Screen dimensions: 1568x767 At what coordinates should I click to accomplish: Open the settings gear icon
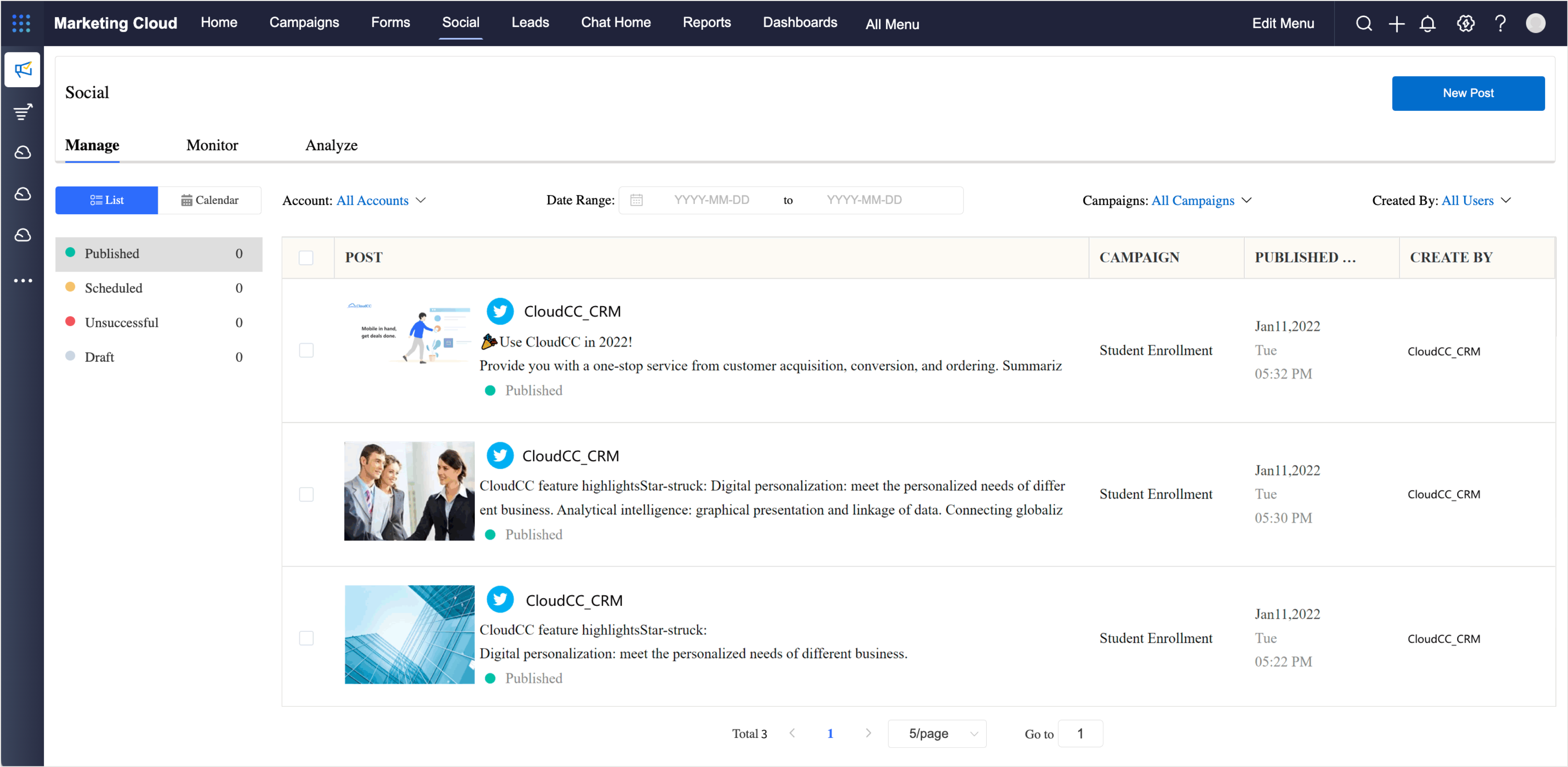1465,23
